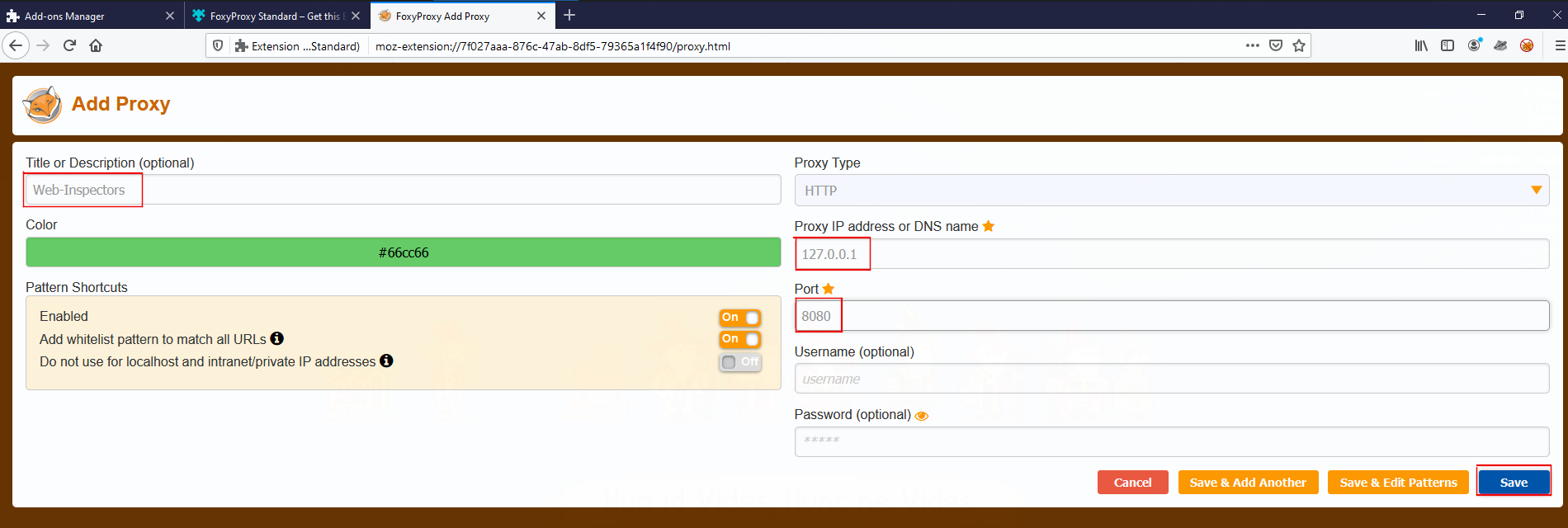Image resolution: width=1568 pixels, height=528 pixels.
Task: Click the moz-extension URL in address bar
Action: point(553,46)
